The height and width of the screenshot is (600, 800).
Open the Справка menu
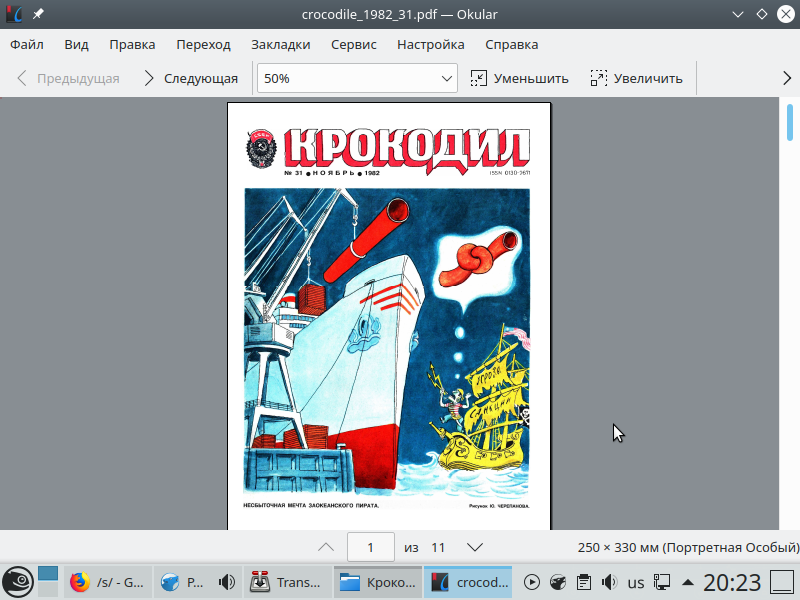click(x=512, y=44)
